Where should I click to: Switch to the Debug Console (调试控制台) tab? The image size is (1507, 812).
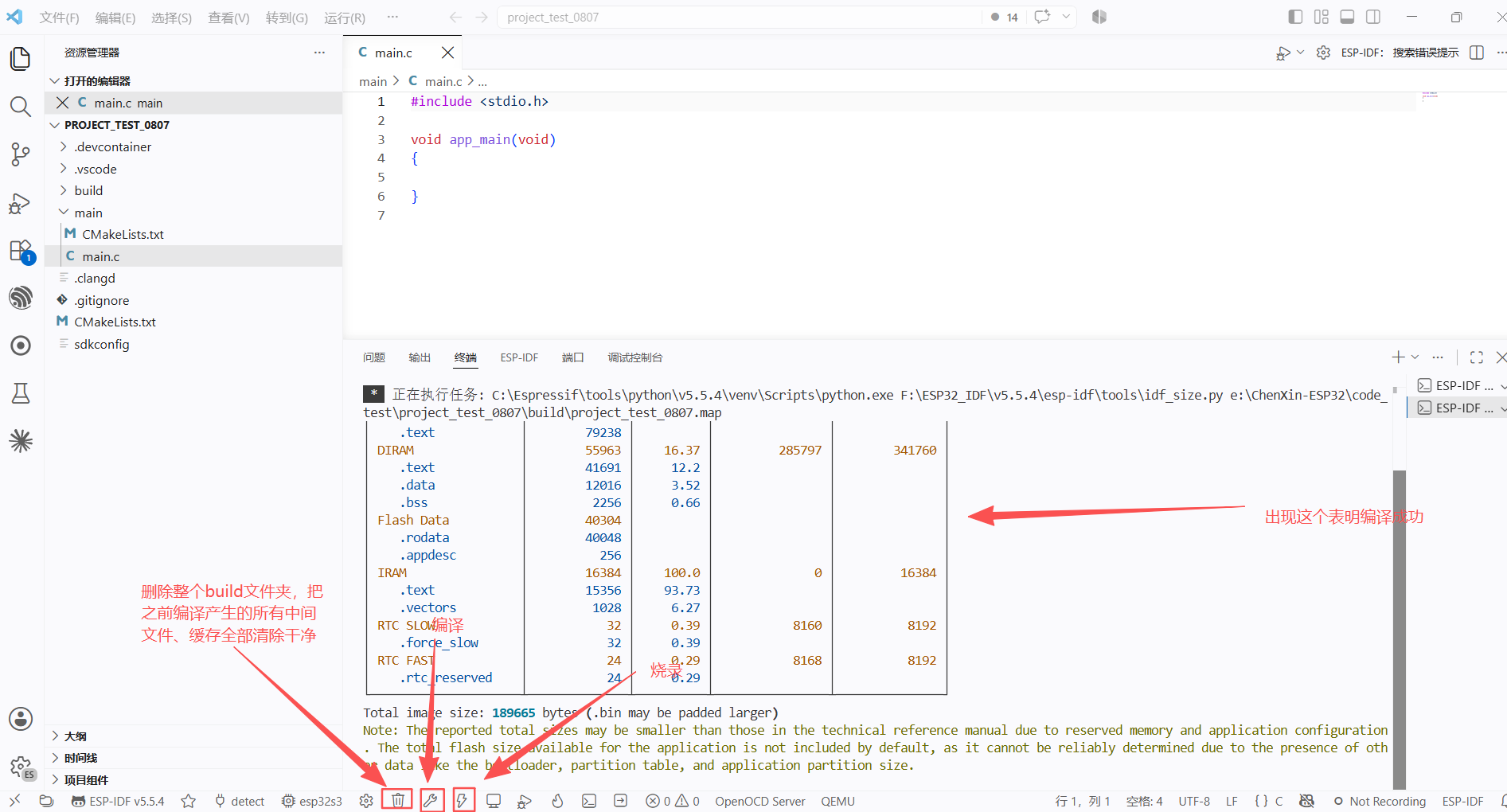click(635, 357)
